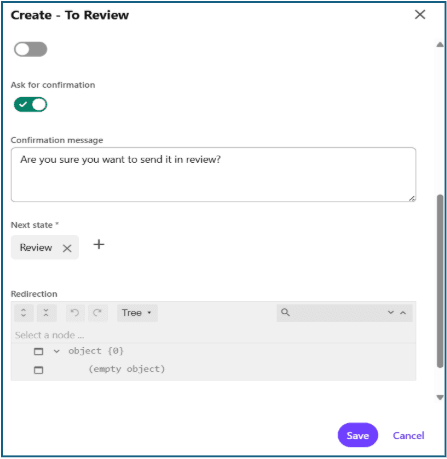Viewport: 447px width, 459px height.
Task: Undo last action in Redirection editor
Action: tap(75, 313)
